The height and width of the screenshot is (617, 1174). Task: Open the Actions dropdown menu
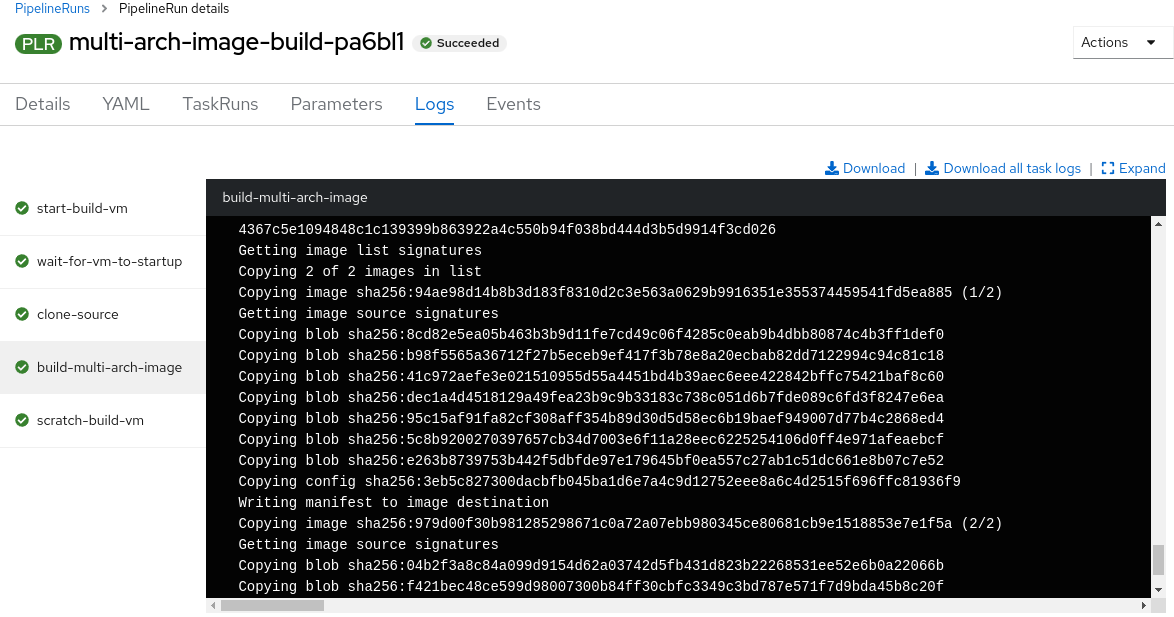tap(1120, 42)
